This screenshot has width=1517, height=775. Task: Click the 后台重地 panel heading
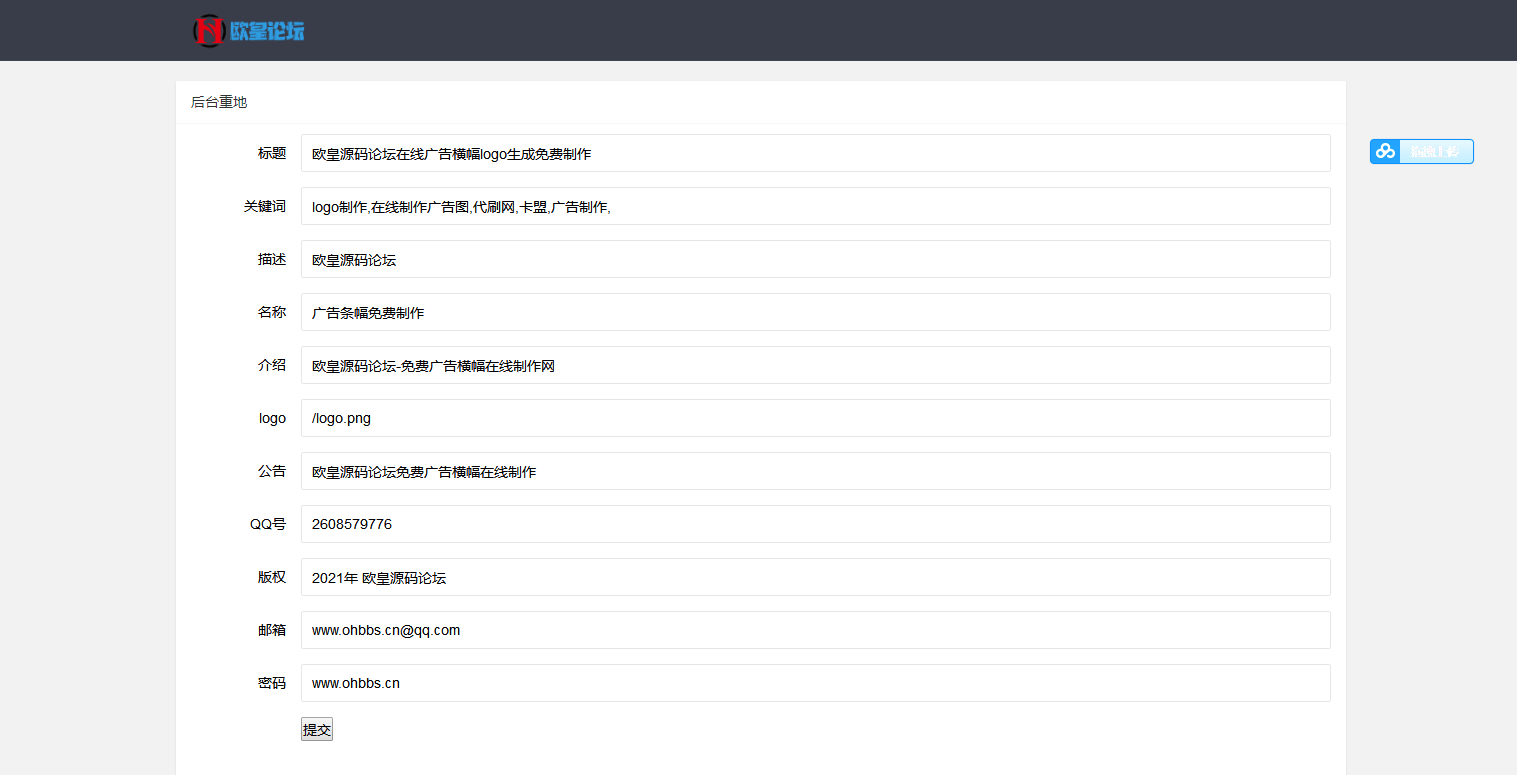click(x=219, y=102)
